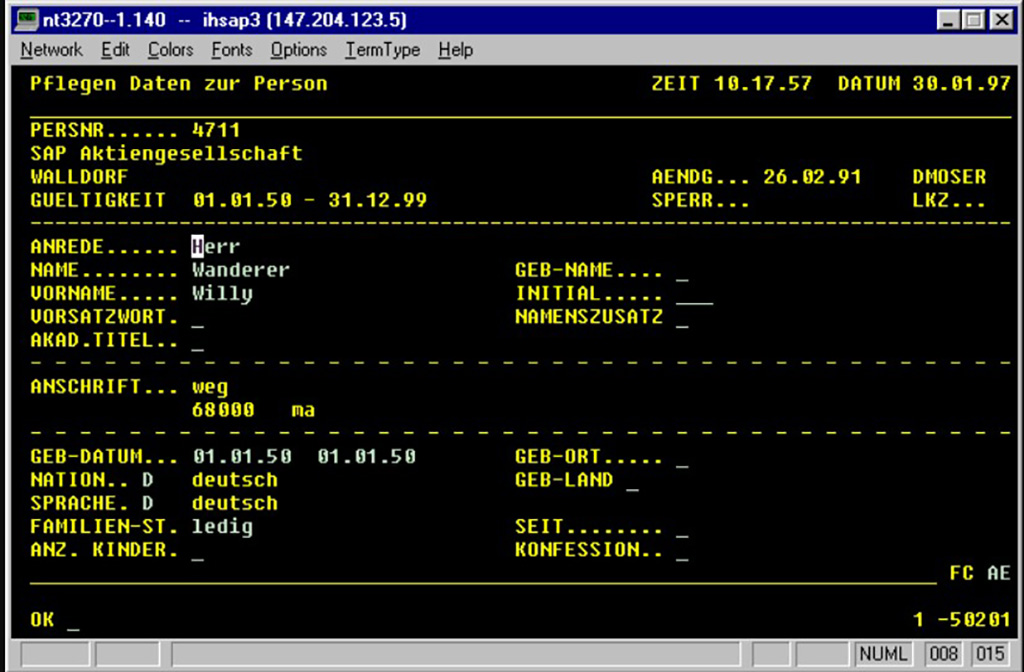
Task: Click the INITIAL input field
Action: tap(694, 295)
